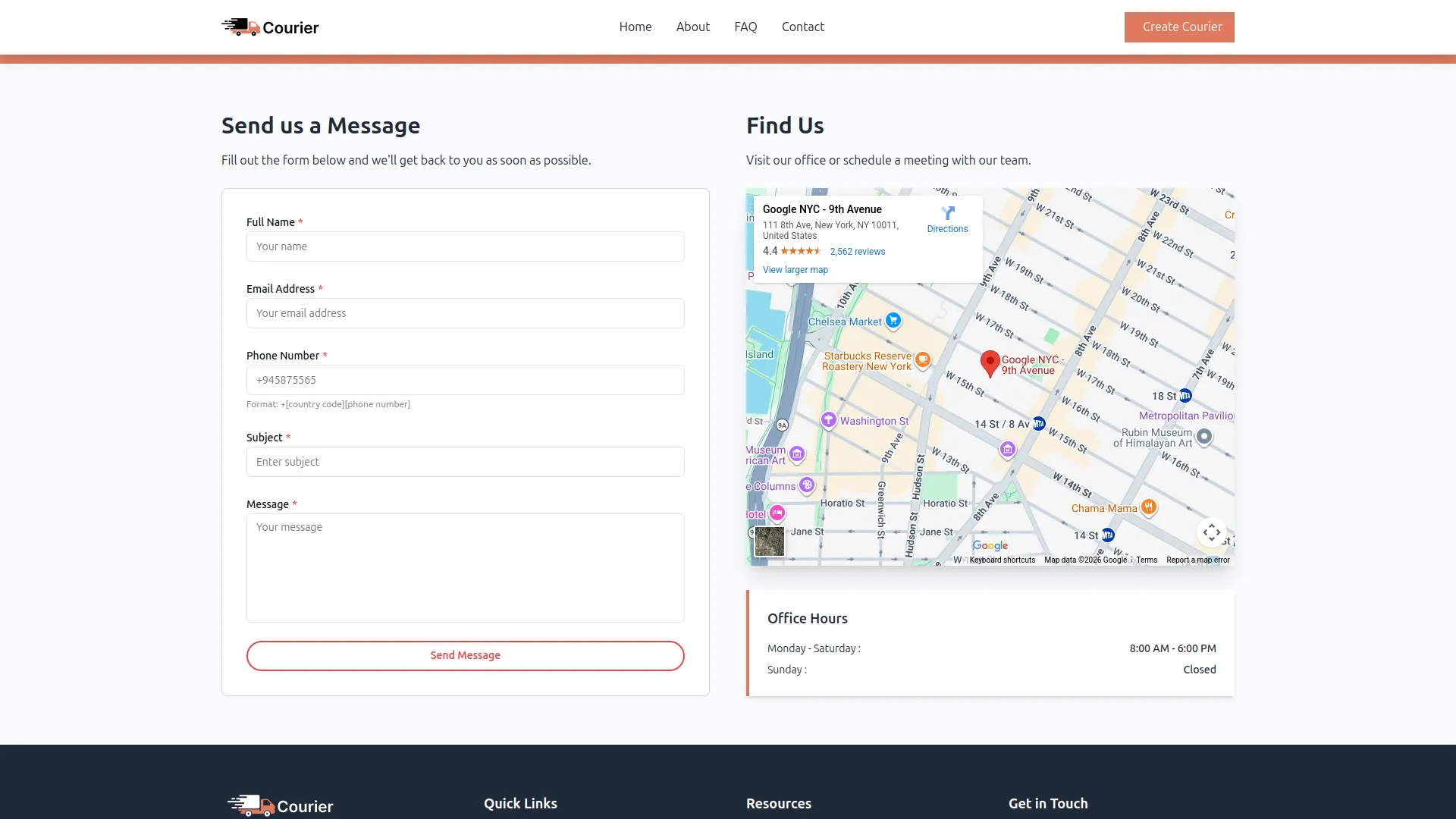Click inside the Message text area
The image size is (1456, 819).
[465, 567]
